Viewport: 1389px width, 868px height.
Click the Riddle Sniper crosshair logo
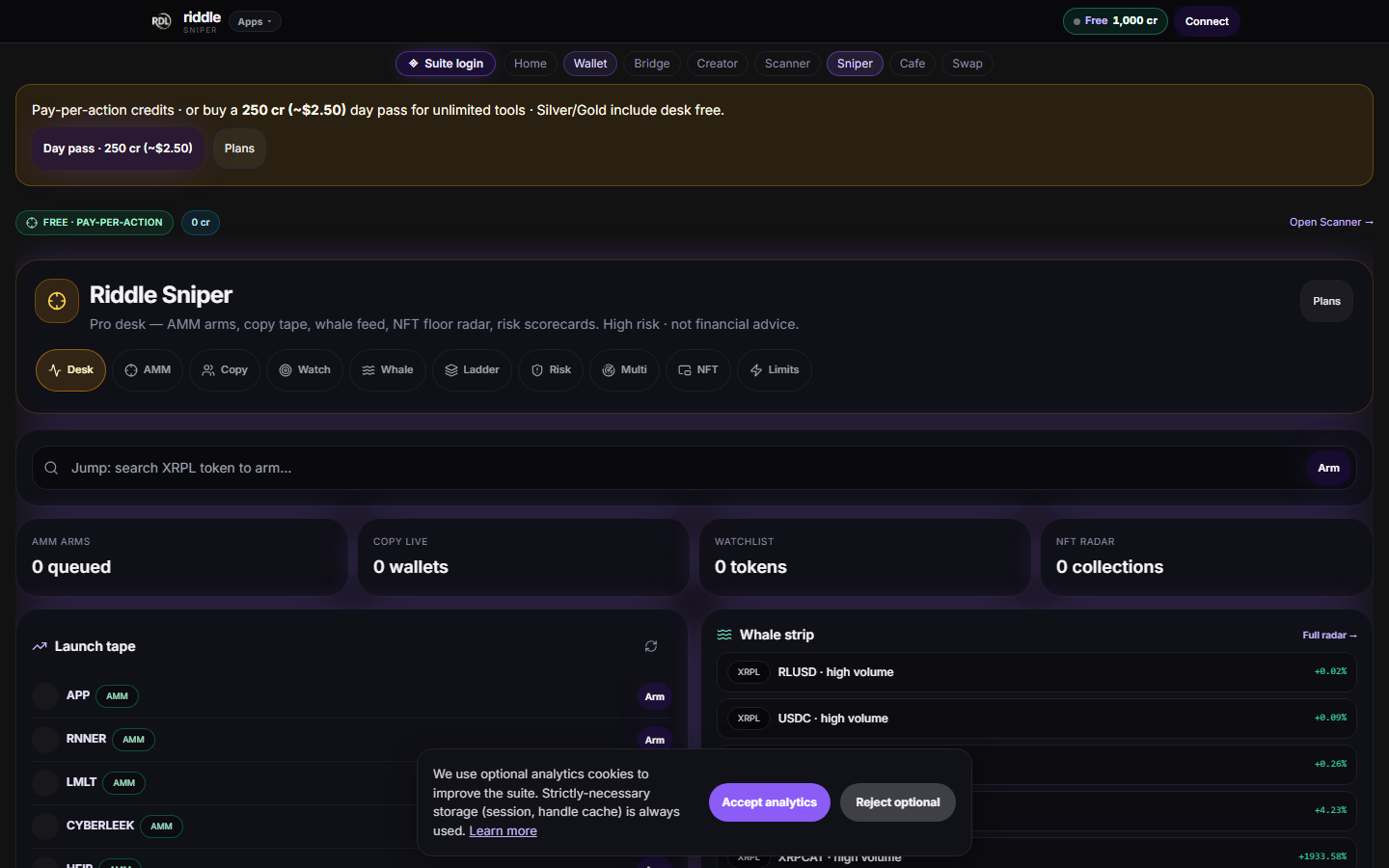57,301
